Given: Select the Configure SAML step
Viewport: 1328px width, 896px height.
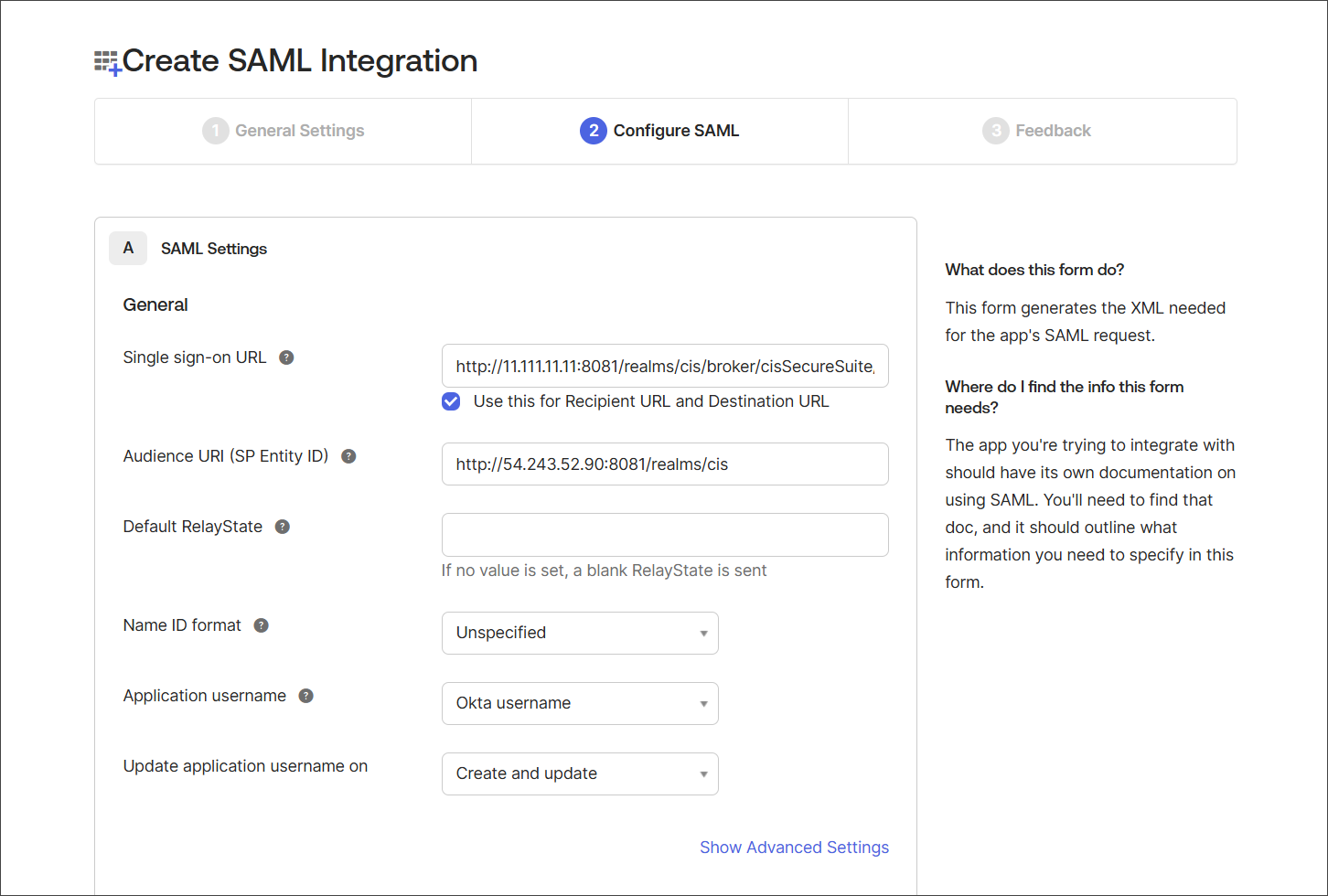Looking at the screenshot, I should [660, 131].
